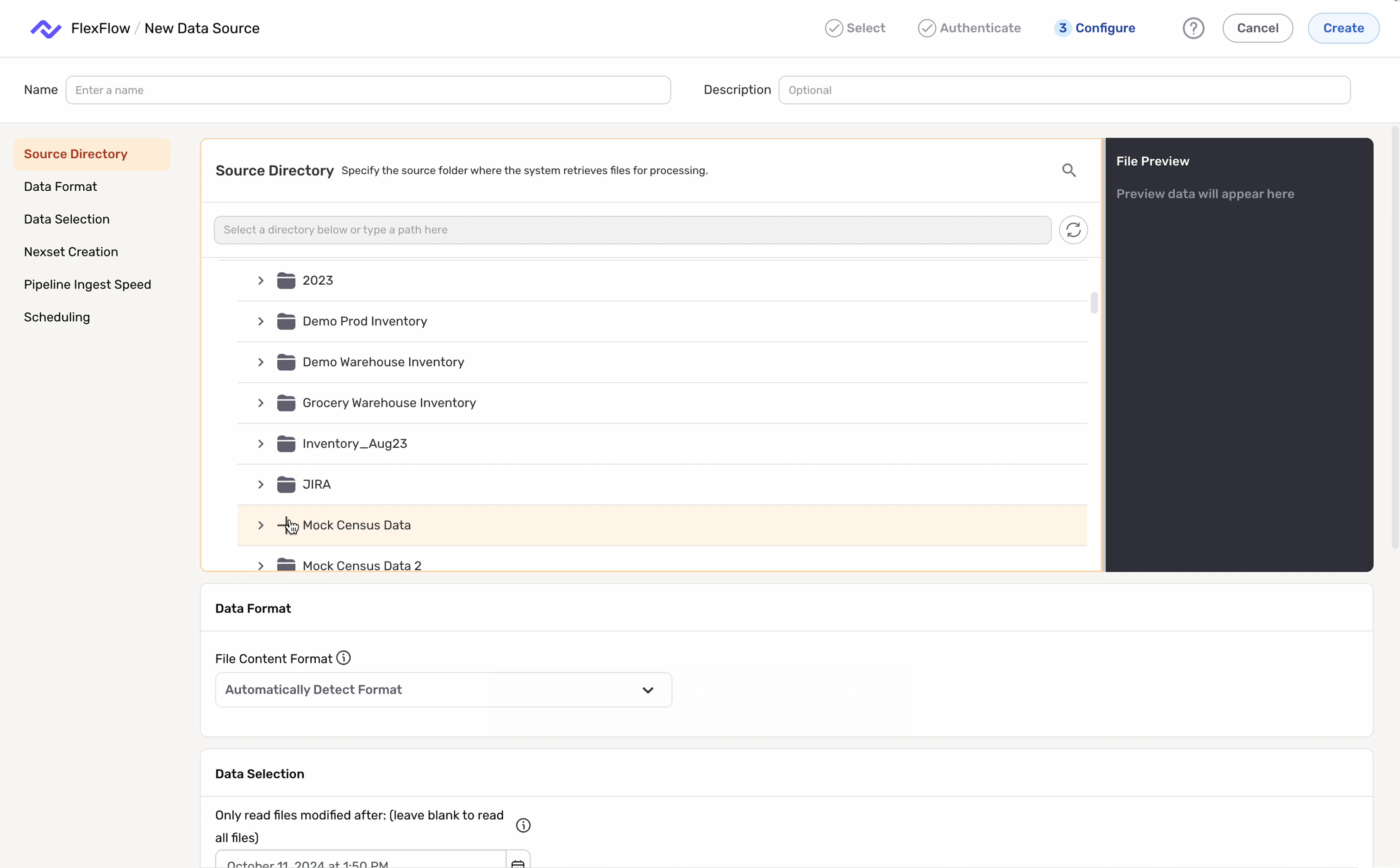1400x868 pixels.
Task: Open the Automatically Detect Format dropdown
Action: click(443, 689)
